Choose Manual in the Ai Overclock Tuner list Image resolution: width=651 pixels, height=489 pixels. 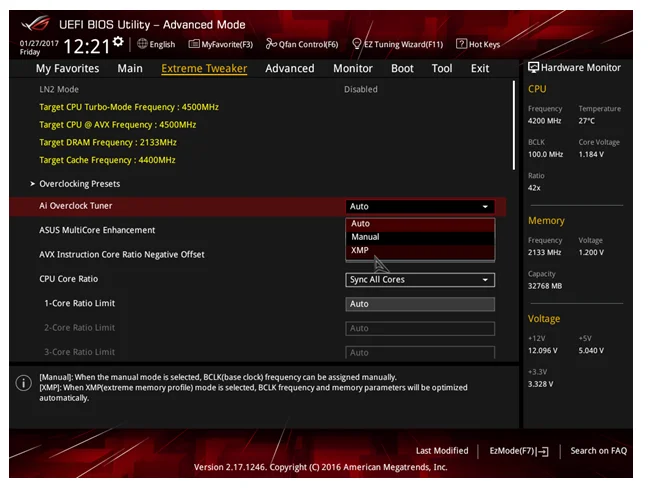point(366,237)
